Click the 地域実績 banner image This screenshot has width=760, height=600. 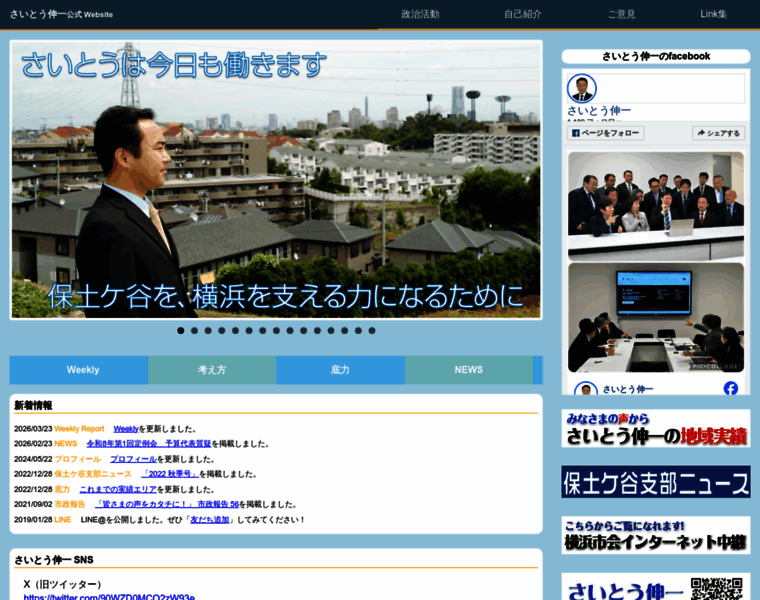tap(655, 429)
